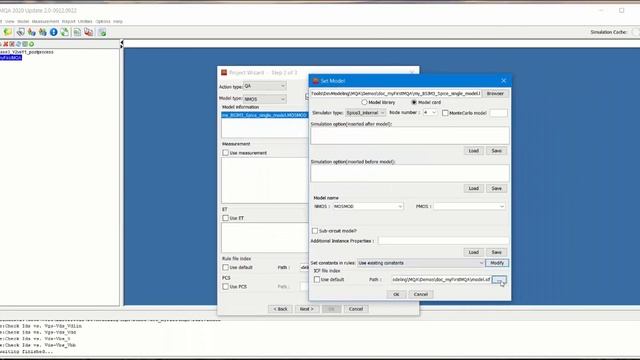Open the Simulator type dropdown
The image size is (640, 360).
tap(365, 113)
